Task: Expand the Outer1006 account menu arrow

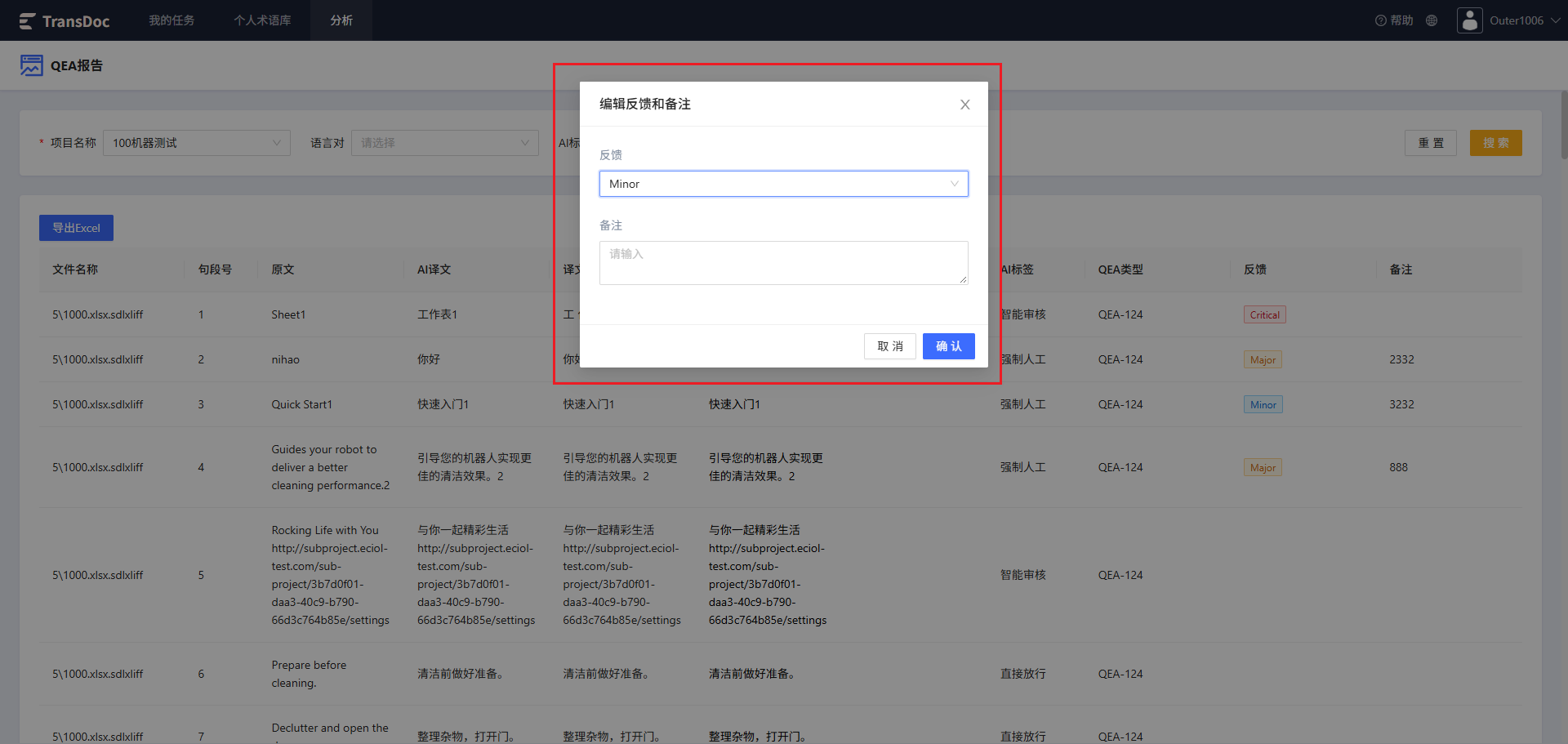Action: point(1555,20)
